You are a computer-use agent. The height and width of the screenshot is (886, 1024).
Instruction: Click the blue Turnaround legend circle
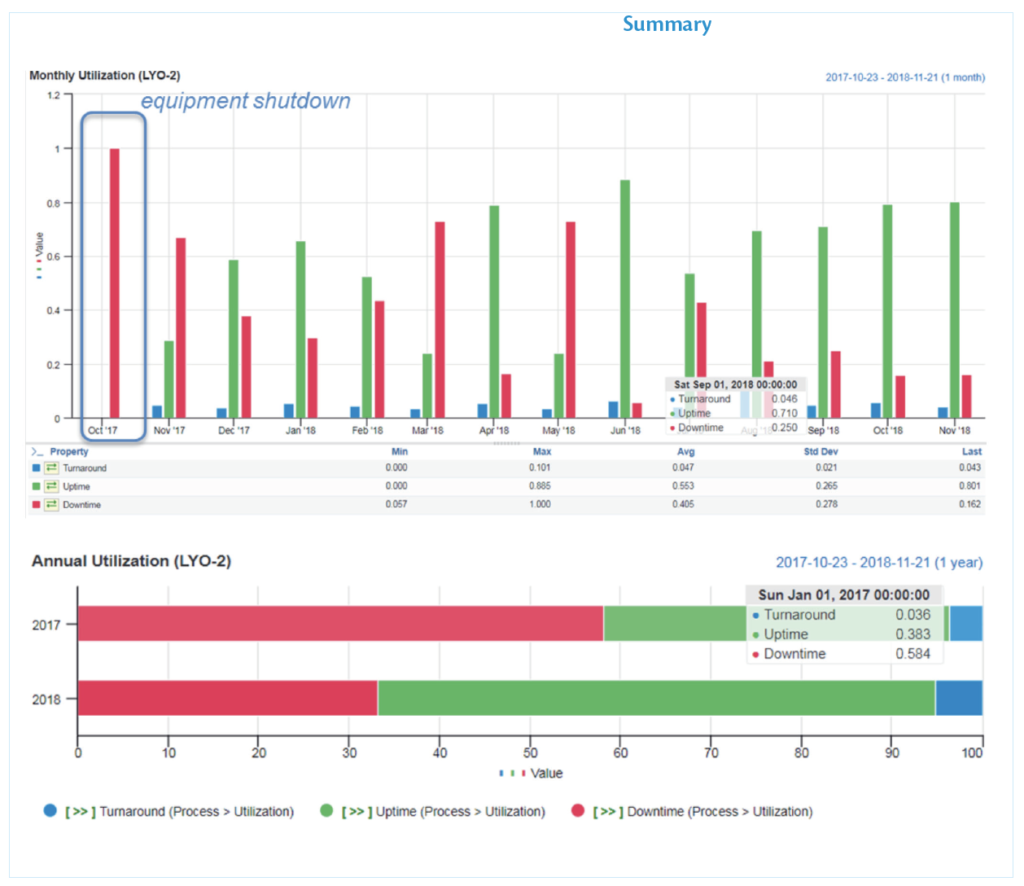click(50, 811)
